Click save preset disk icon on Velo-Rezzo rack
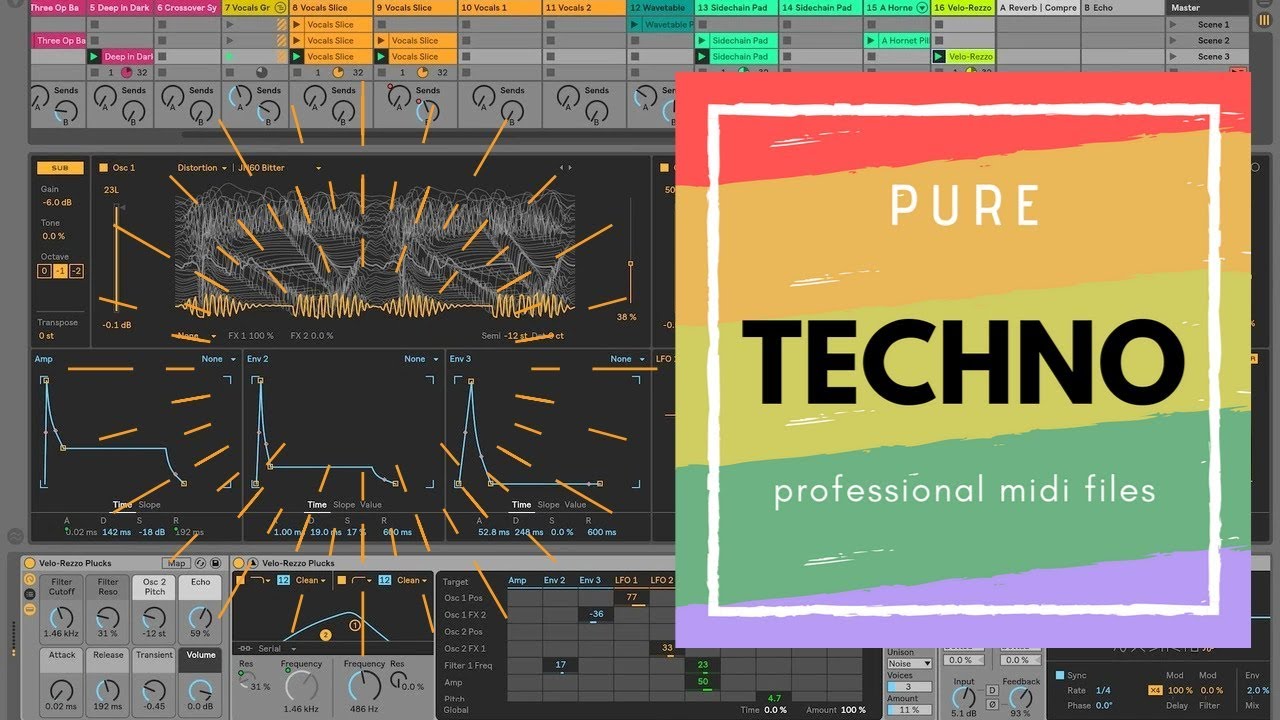1280x720 pixels. pos(215,563)
